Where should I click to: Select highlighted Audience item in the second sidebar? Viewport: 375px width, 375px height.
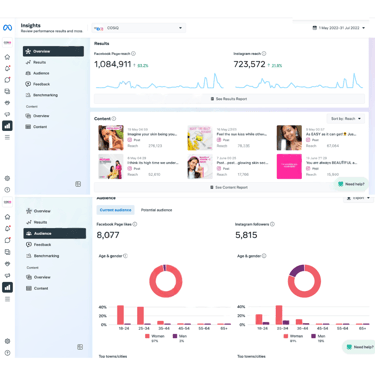click(x=55, y=233)
